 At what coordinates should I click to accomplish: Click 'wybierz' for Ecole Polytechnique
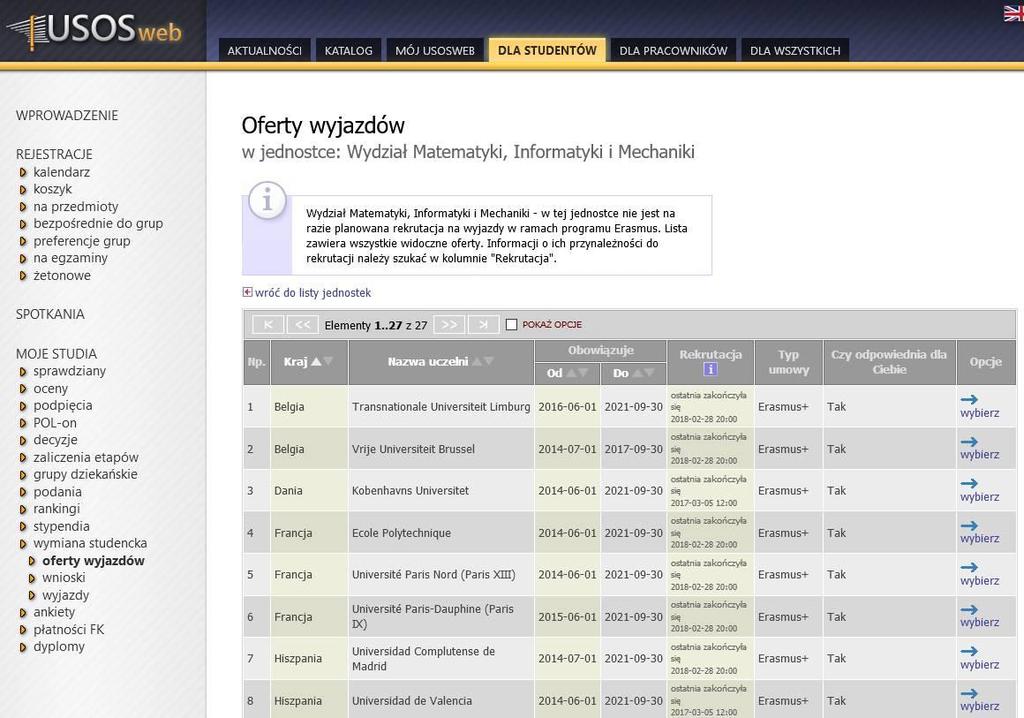(980, 539)
